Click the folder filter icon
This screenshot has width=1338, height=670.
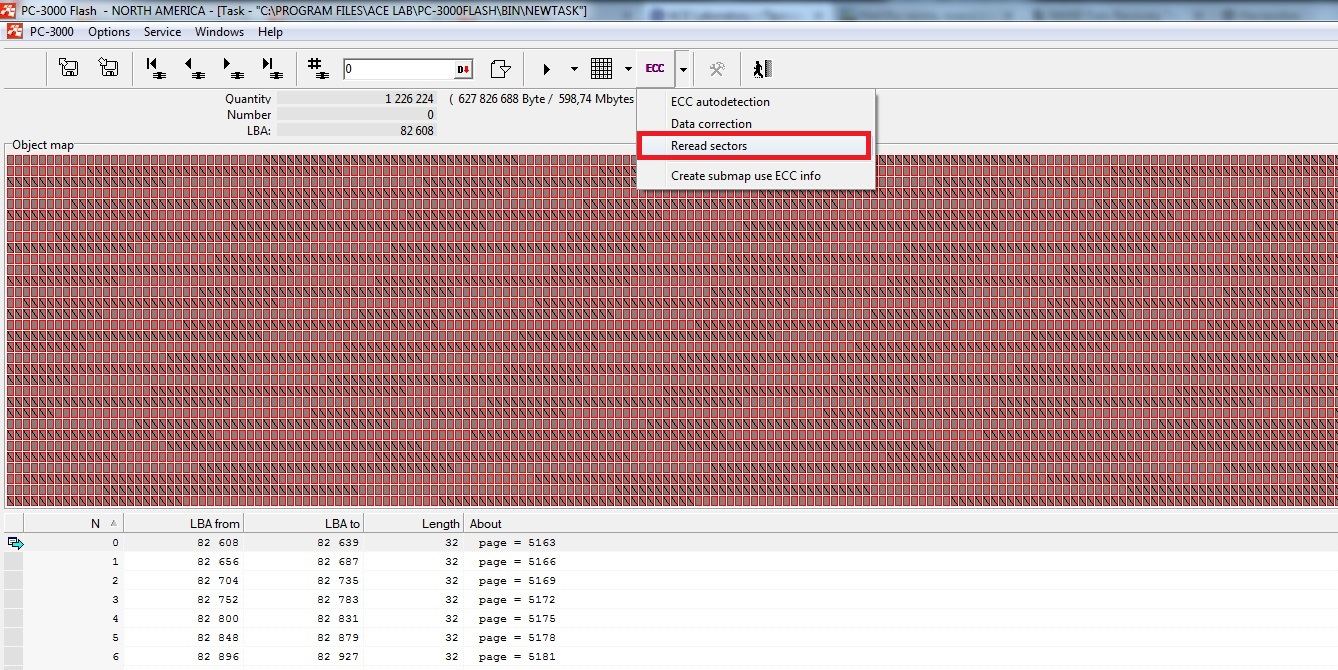[500, 68]
